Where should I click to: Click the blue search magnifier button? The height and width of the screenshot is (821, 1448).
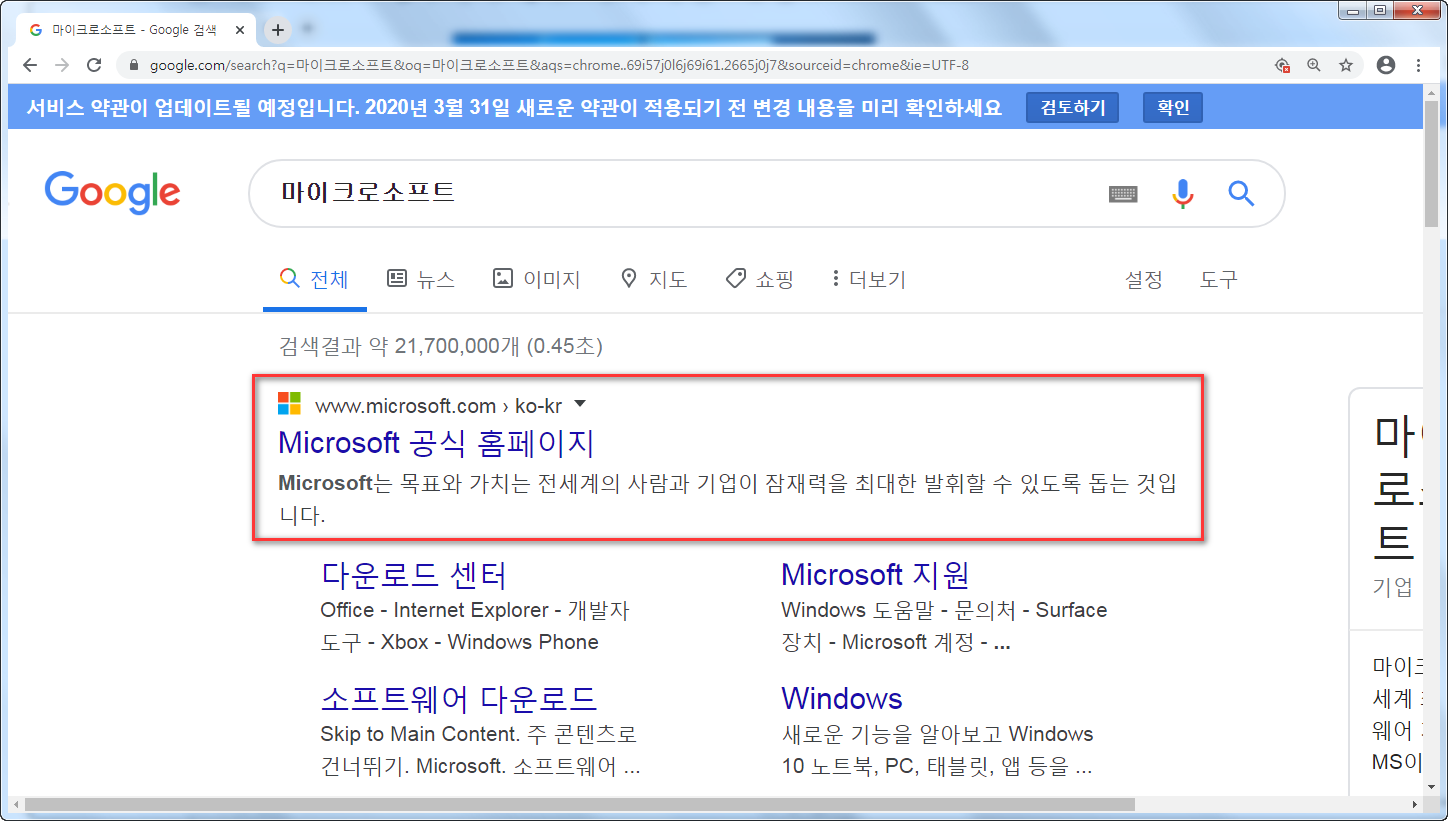pos(1241,193)
